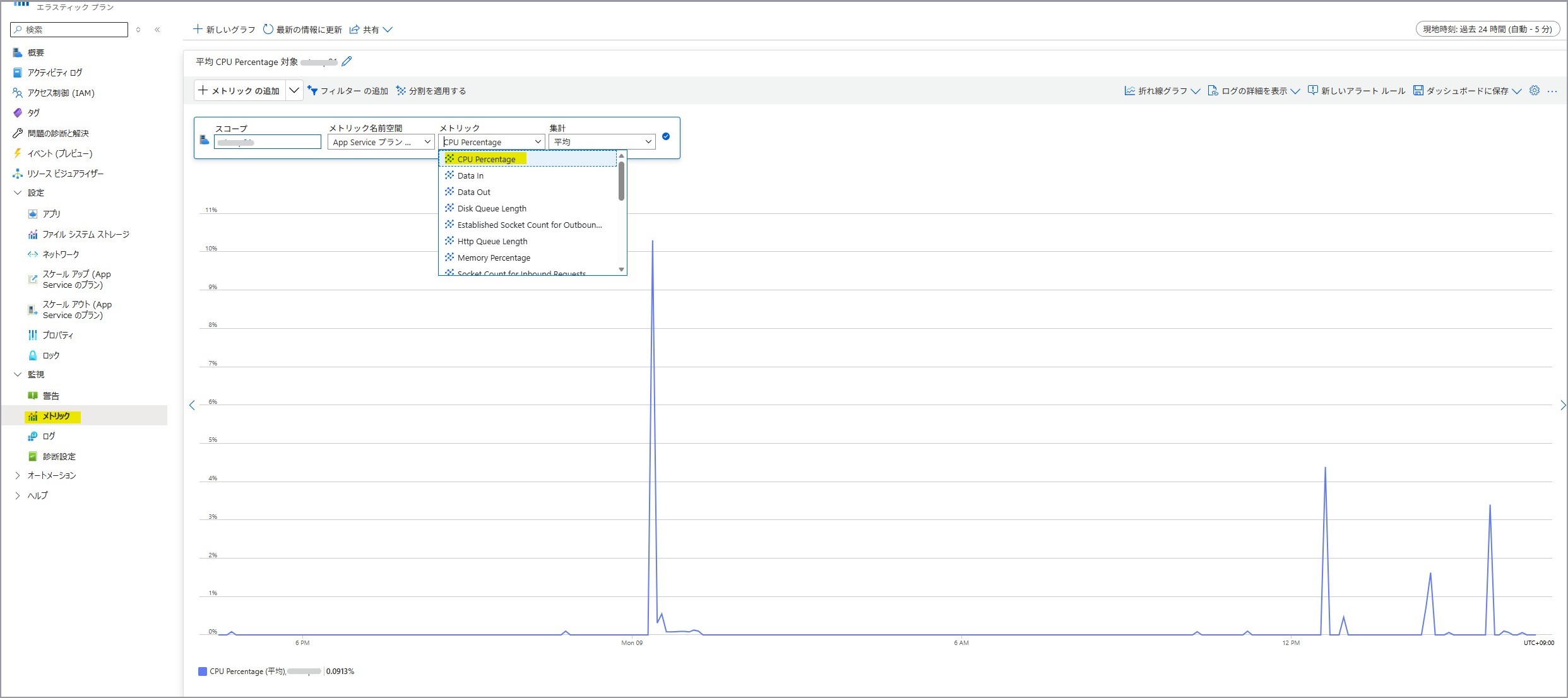
Task: Refresh with 最新の情報に更新 icon
Action: (268, 29)
